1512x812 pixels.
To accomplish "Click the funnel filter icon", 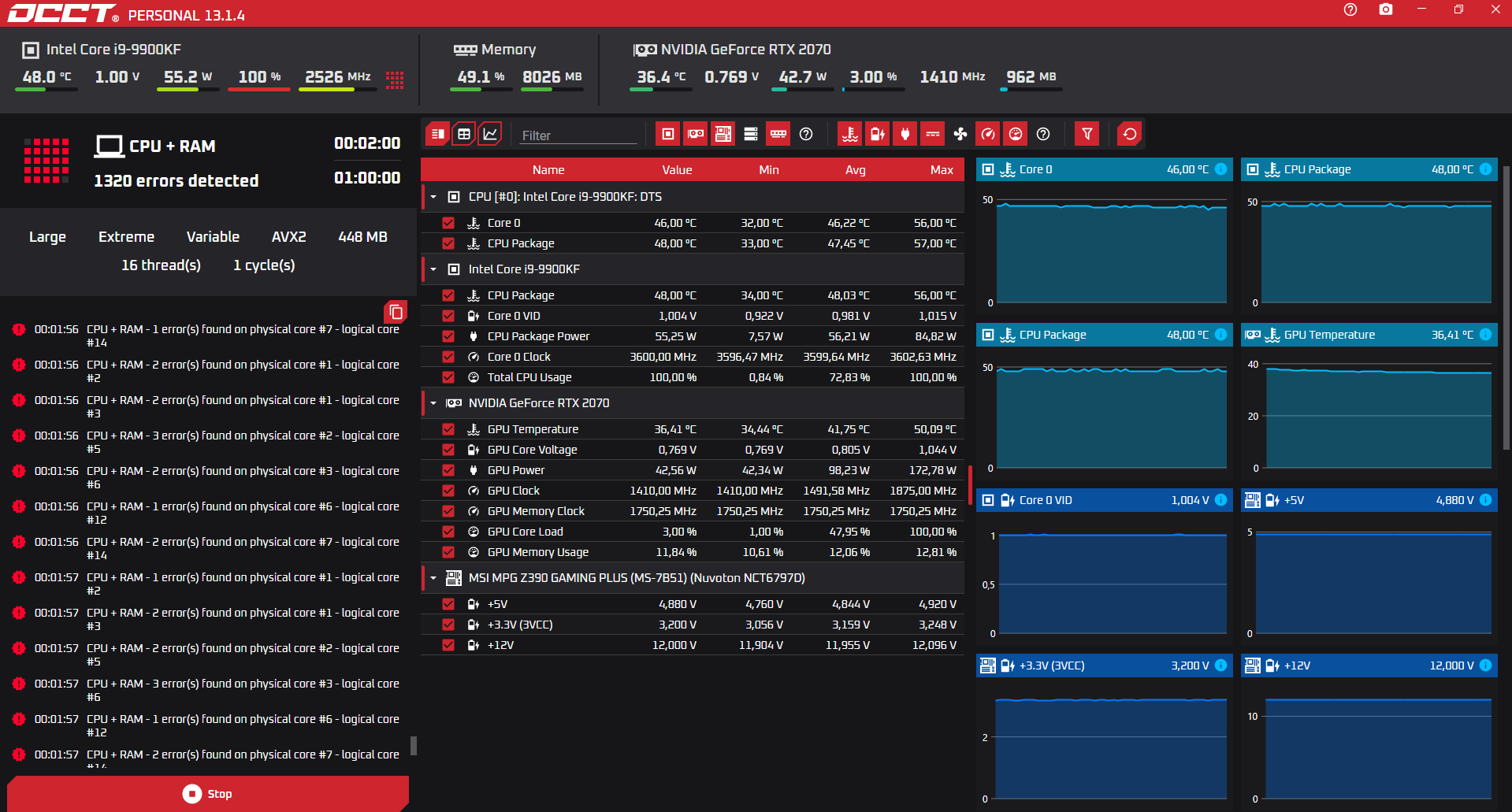I will 1087,134.
